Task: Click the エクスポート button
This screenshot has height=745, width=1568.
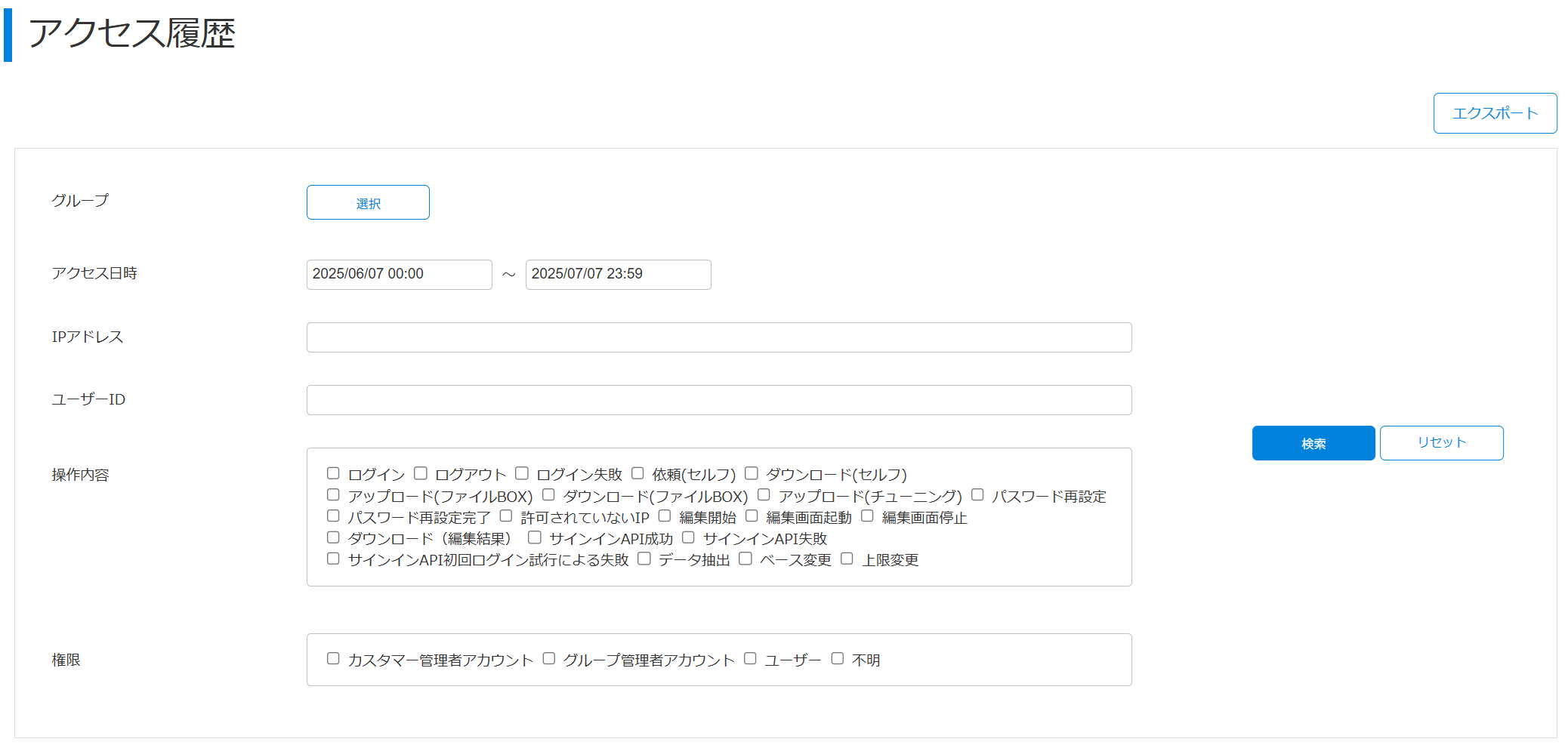Action: [x=1494, y=113]
